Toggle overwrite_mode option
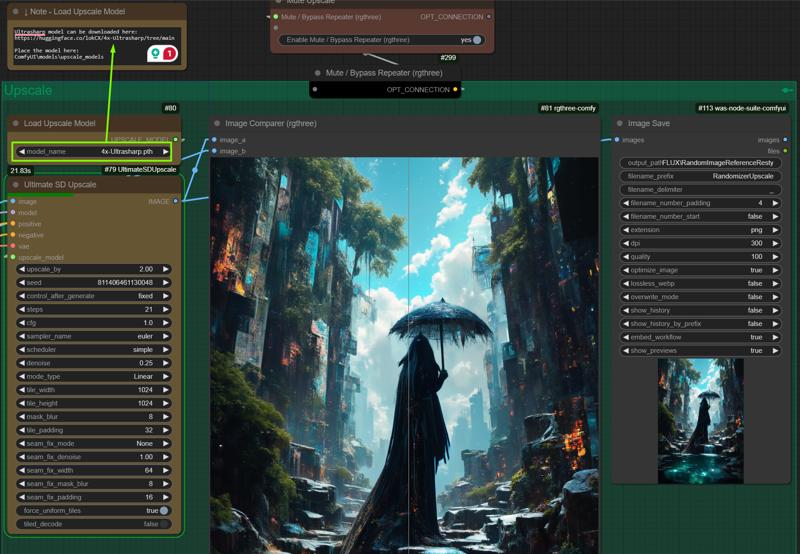Viewport: 800px width, 554px height. click(x=700, y=297)
